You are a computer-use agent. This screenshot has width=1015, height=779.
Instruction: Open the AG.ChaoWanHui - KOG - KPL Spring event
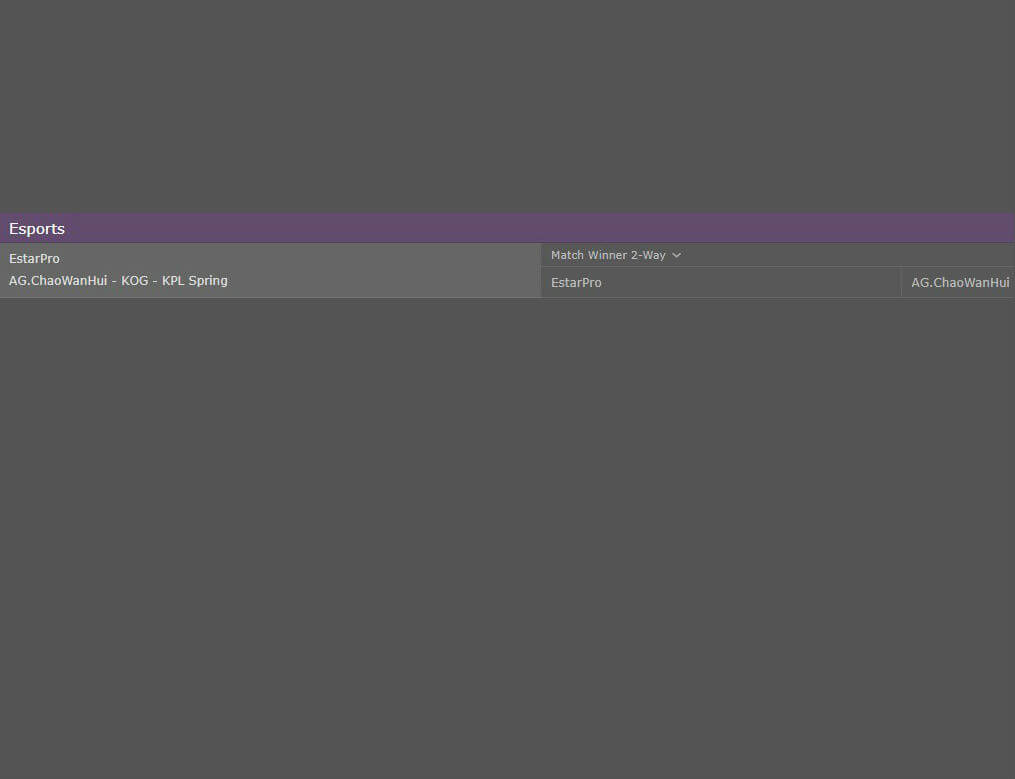click(118, 281)
